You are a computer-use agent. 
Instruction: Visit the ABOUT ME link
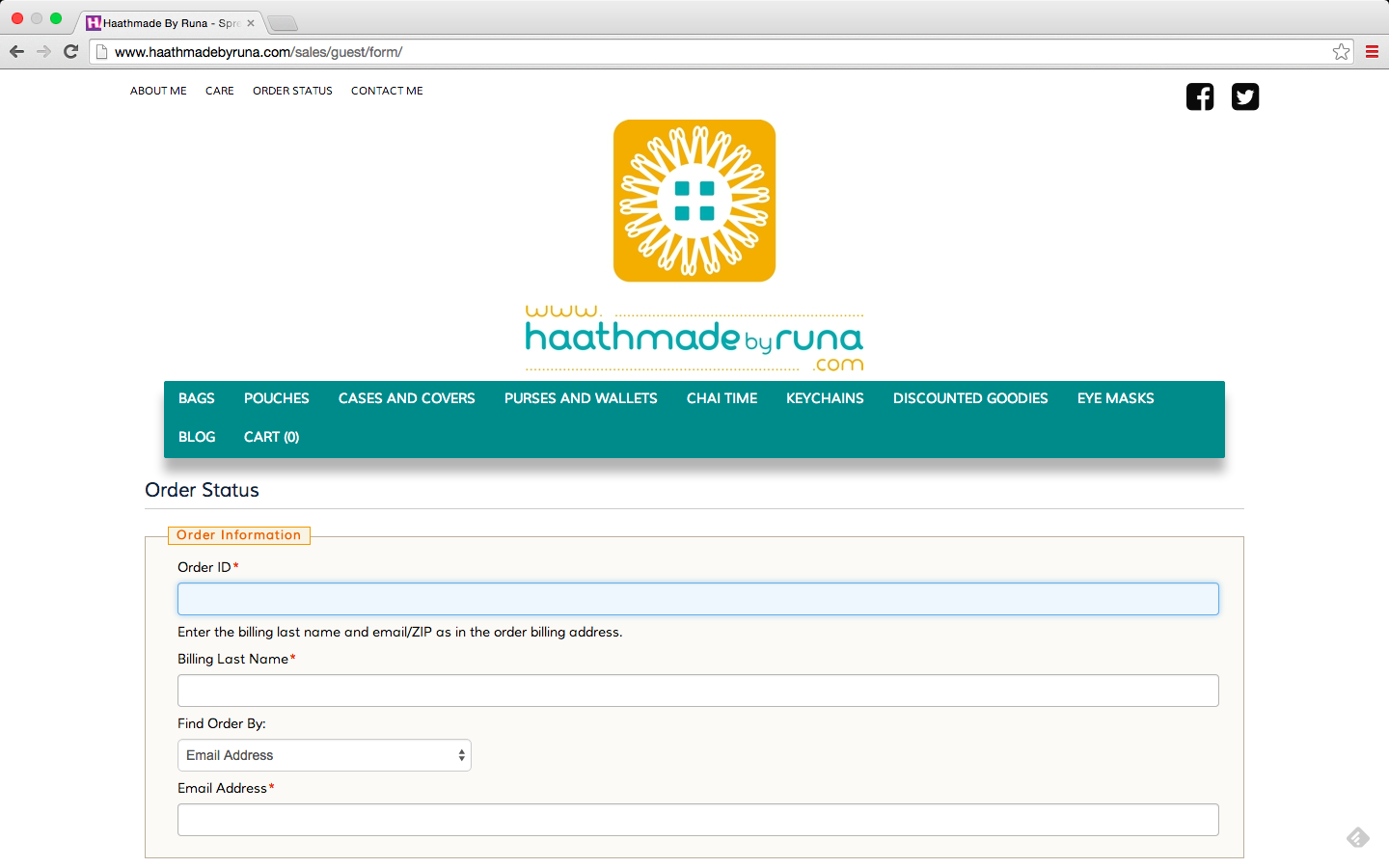[x=158, y=91]
